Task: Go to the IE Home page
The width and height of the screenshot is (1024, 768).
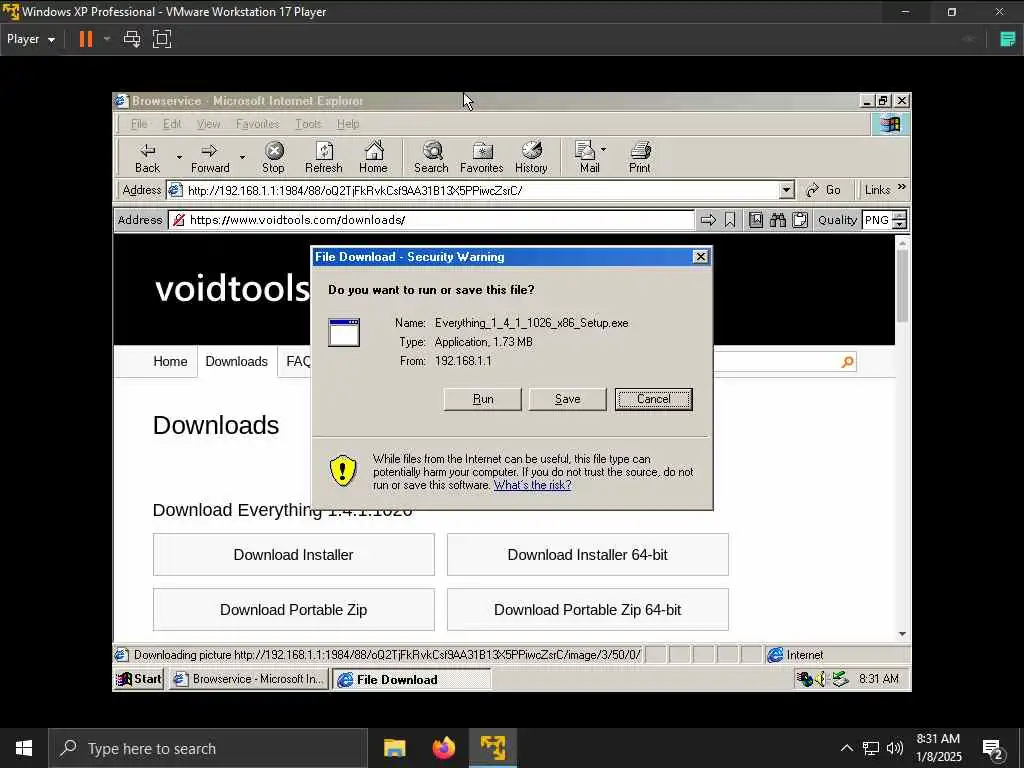Action: tap(374, 157)
